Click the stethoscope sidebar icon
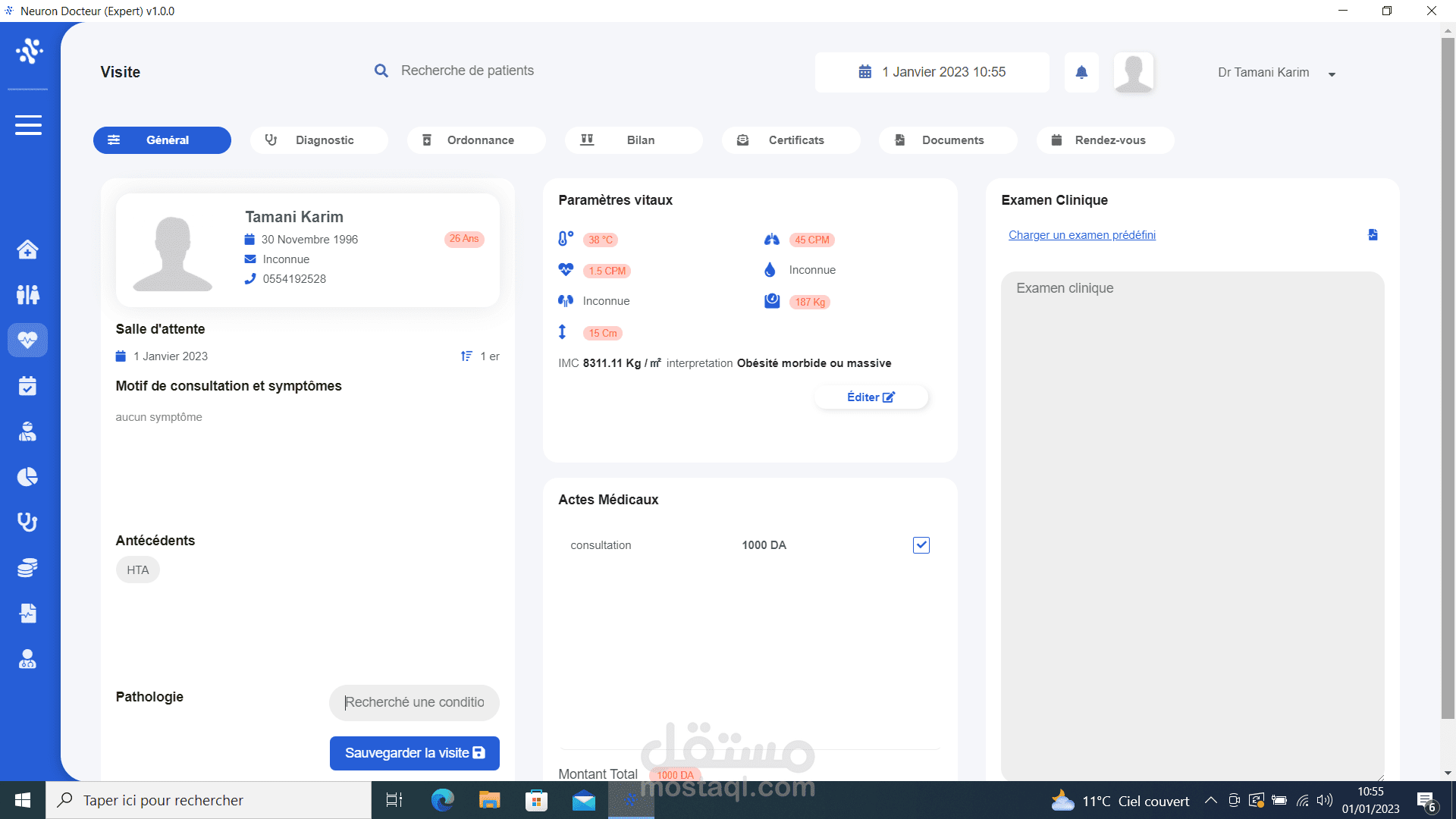This screenshot has width=1456, height=819. click(x=28, y=522)
